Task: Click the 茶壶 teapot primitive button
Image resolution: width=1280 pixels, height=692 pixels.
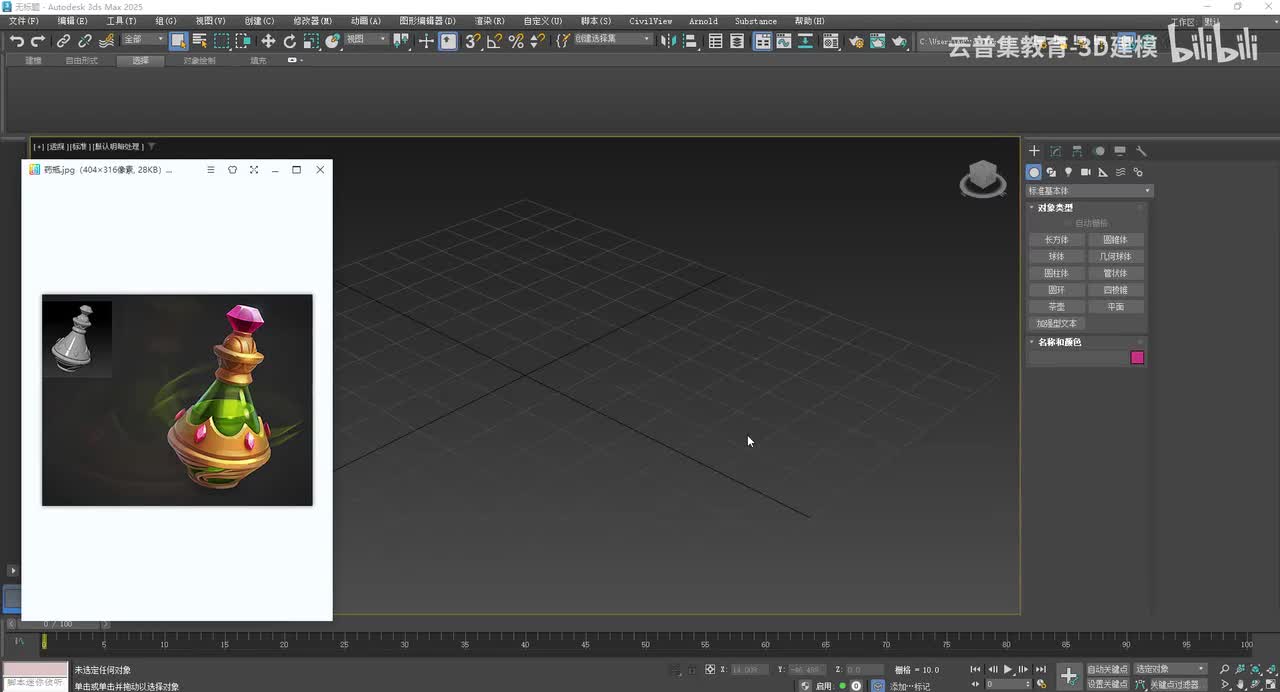Action: 1057,307
